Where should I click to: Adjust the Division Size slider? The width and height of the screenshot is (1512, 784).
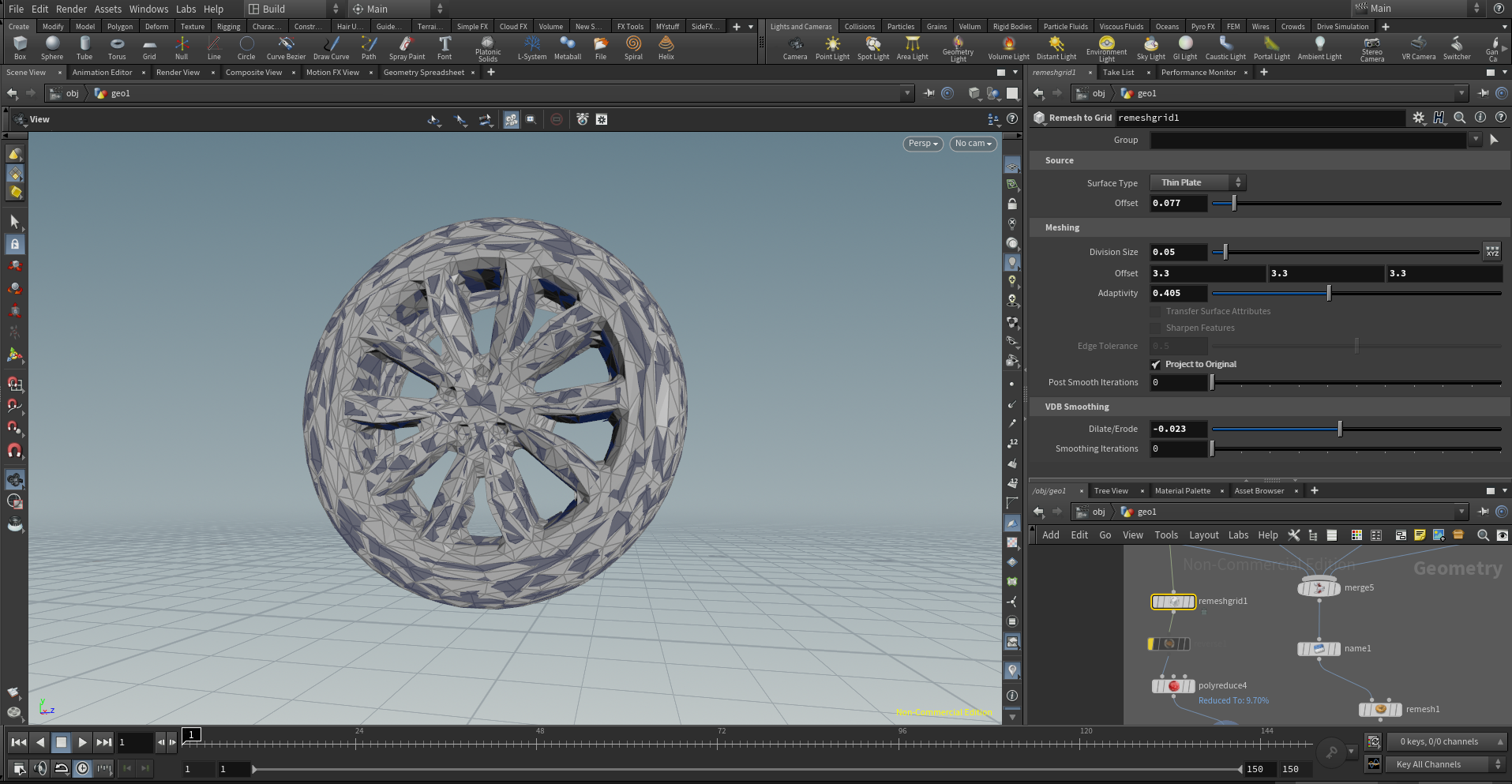point(1345,253)
